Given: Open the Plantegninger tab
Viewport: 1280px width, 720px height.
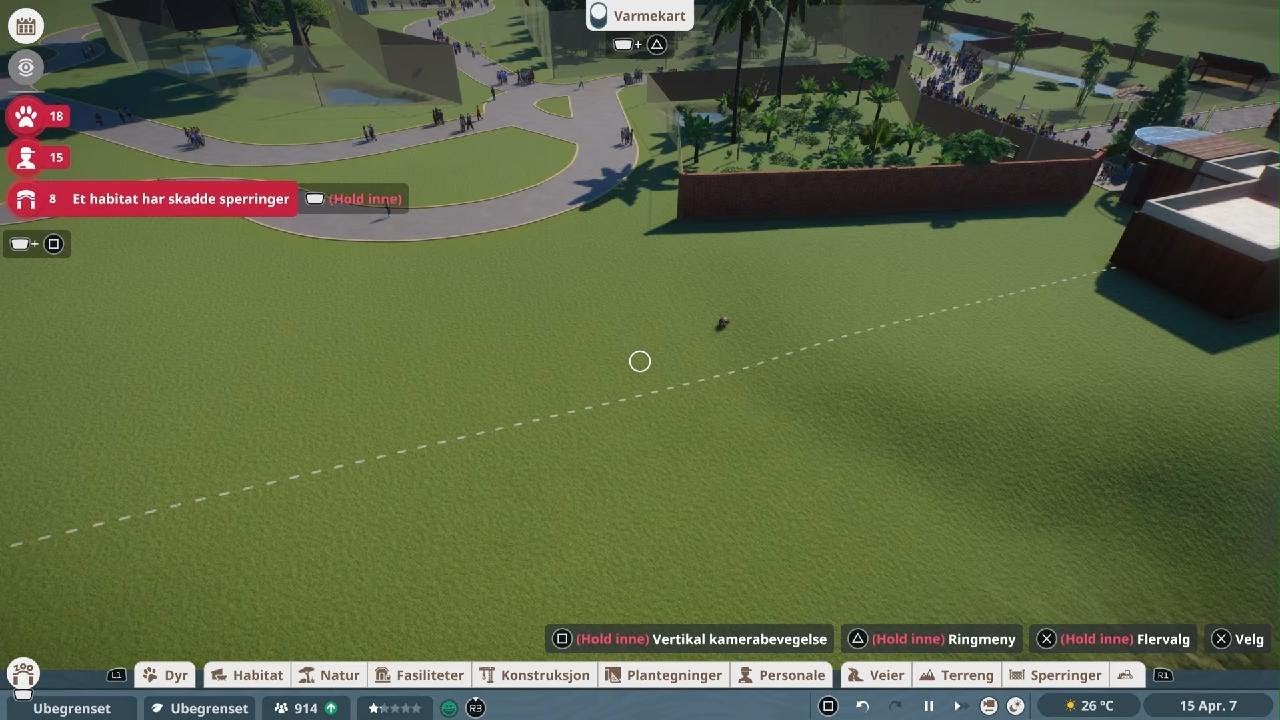Looking at the screenshot, I should click(664, 675).
